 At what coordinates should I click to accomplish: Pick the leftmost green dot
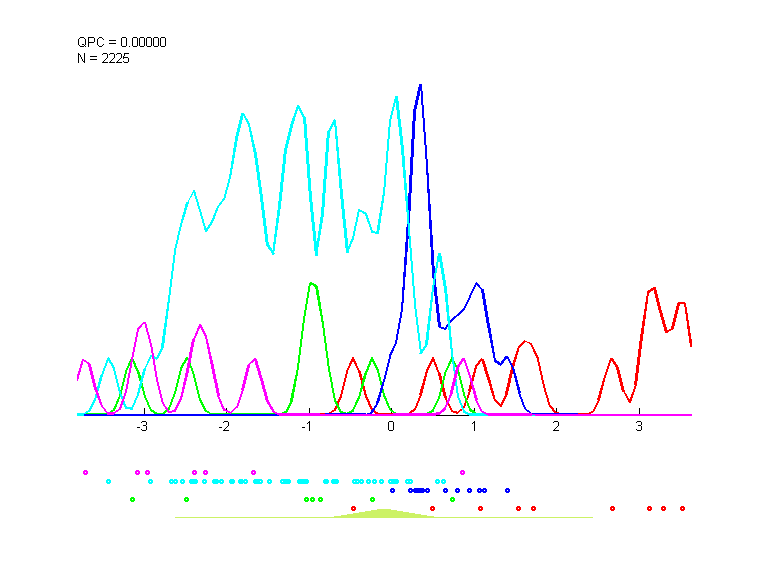pyautogui.click(x=132, y=499)
